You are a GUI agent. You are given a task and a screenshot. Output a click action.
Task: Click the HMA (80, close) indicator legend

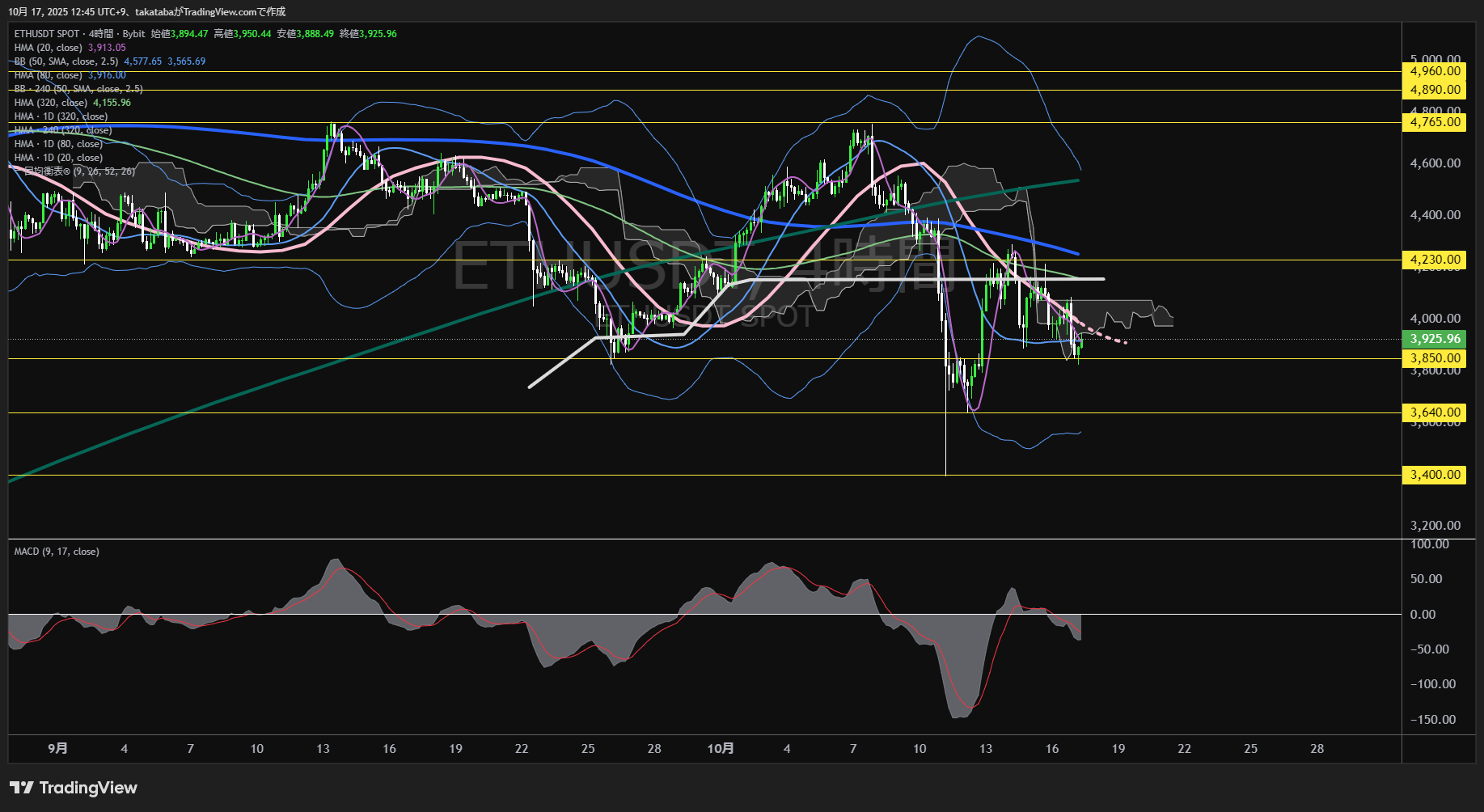pos(49,75)
